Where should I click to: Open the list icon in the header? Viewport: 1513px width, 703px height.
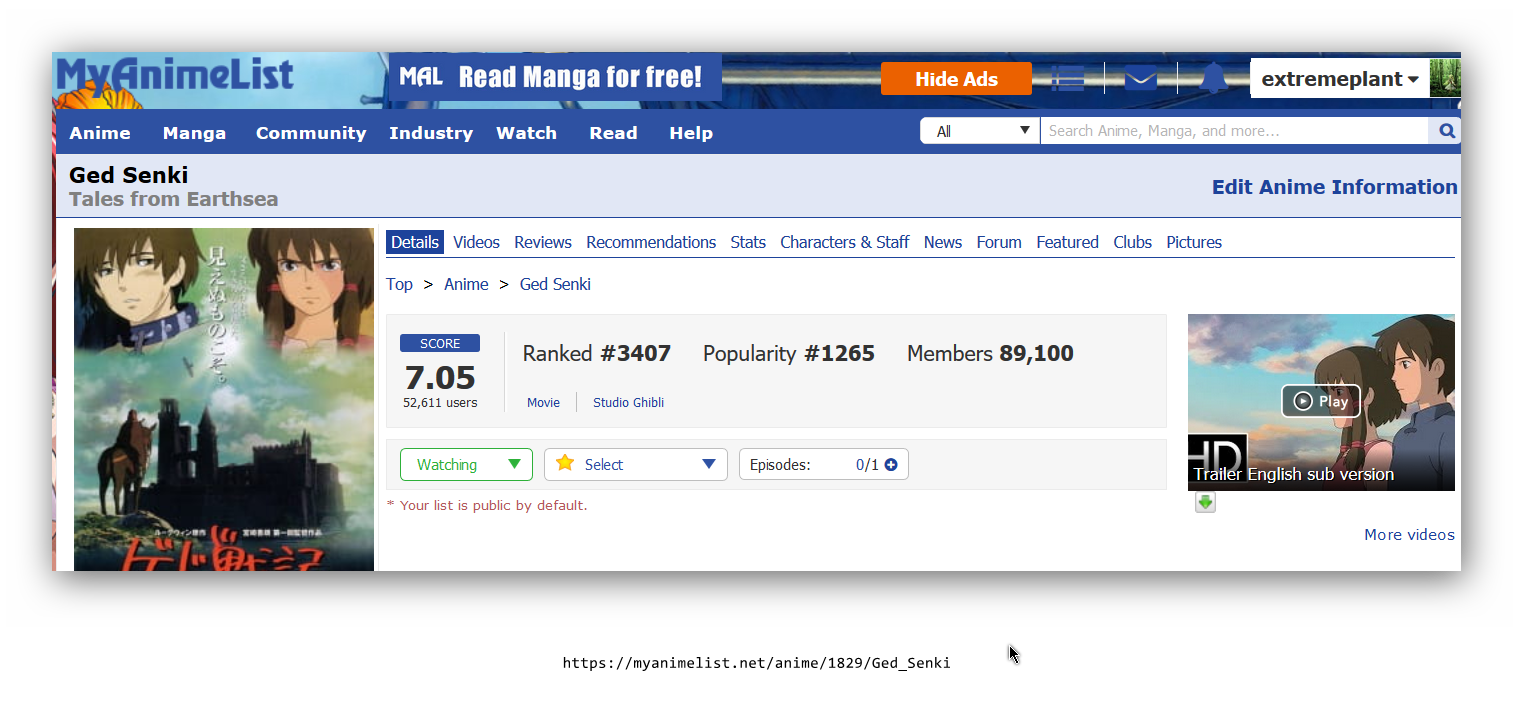pos(1067,78)
